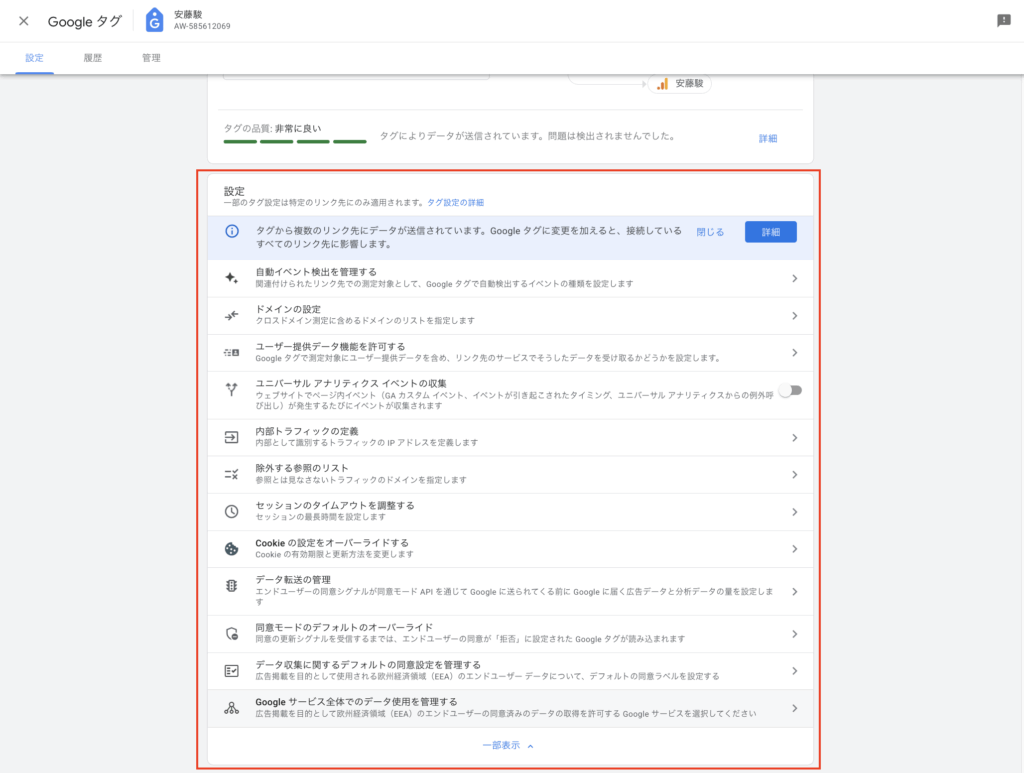Click the merge arrows icon for ドメインの設定
Screen dimensions: 1024x773
(x=231, y=315)
